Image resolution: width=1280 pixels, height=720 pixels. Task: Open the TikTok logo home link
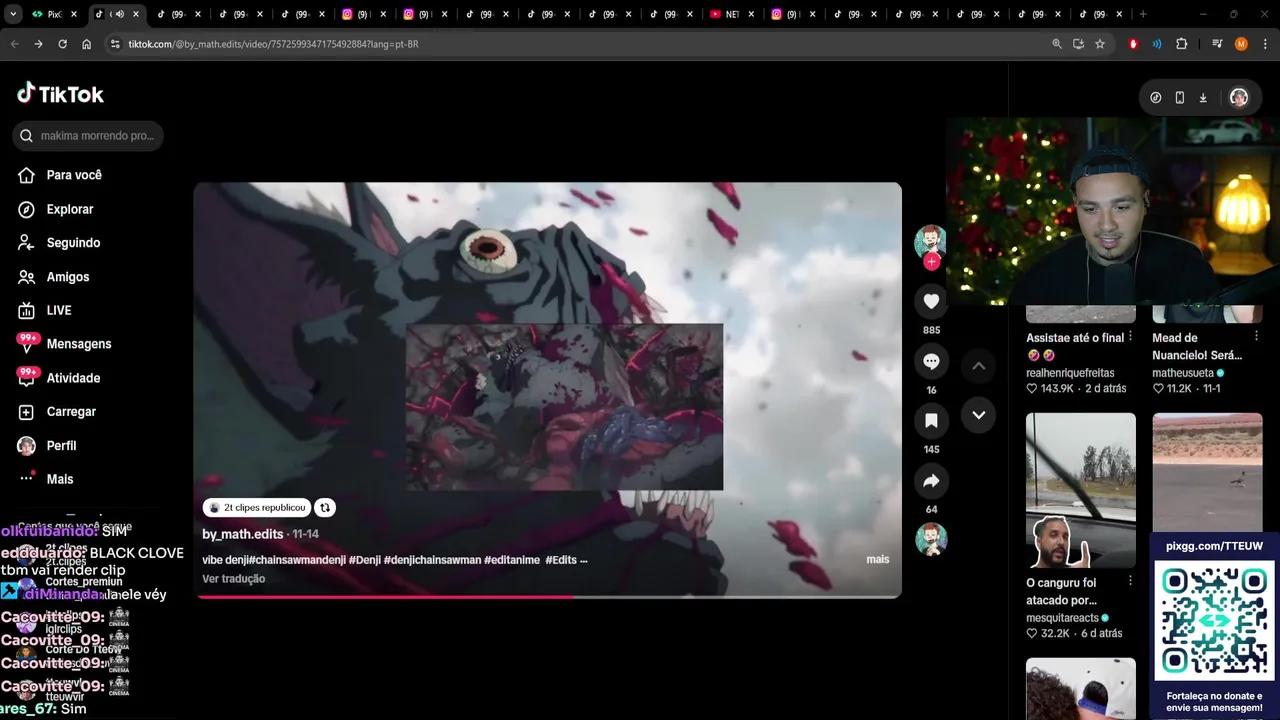pos(60,94)
